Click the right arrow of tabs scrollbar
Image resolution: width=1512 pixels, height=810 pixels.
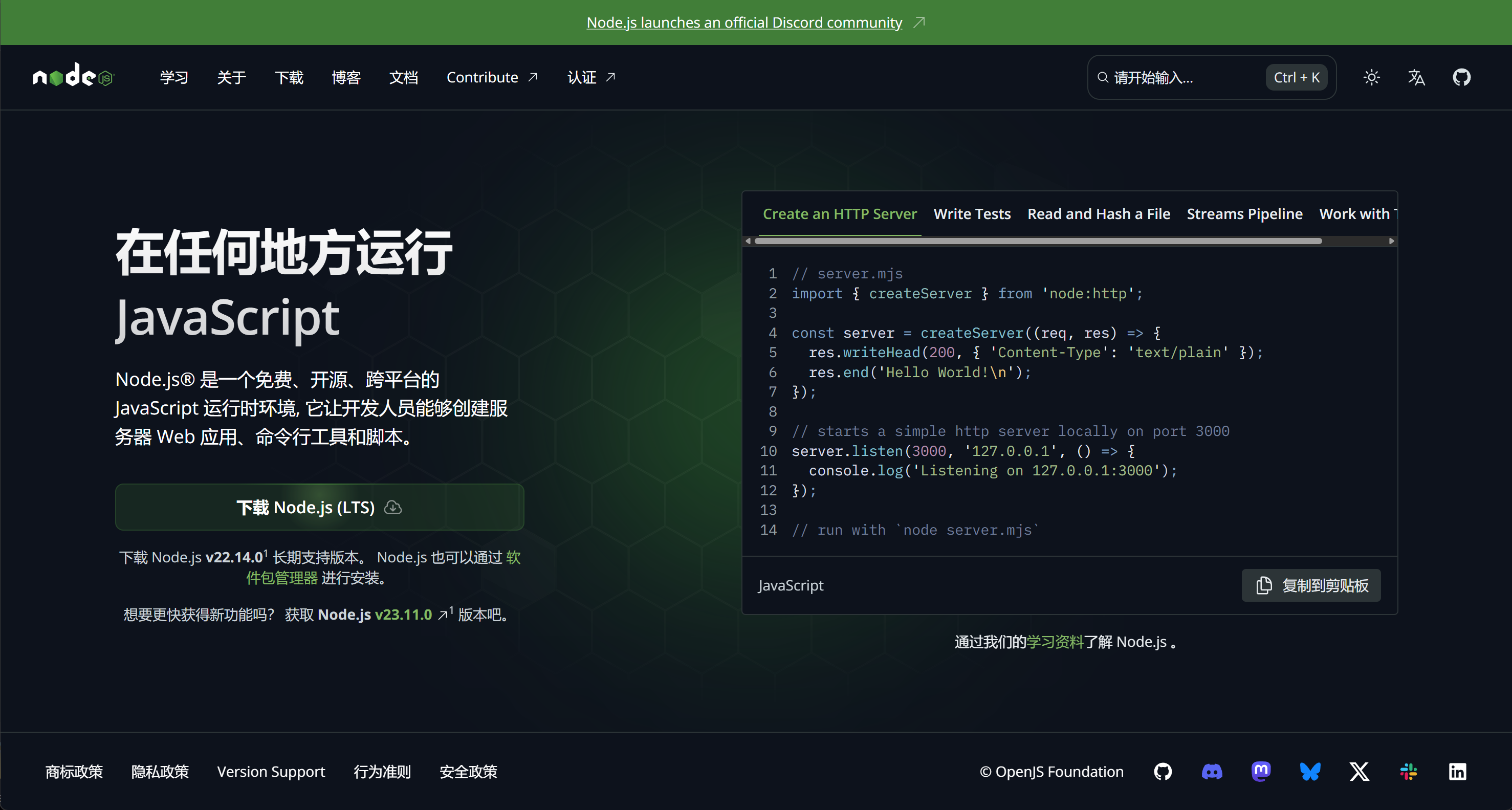[x=1391, y=241]
